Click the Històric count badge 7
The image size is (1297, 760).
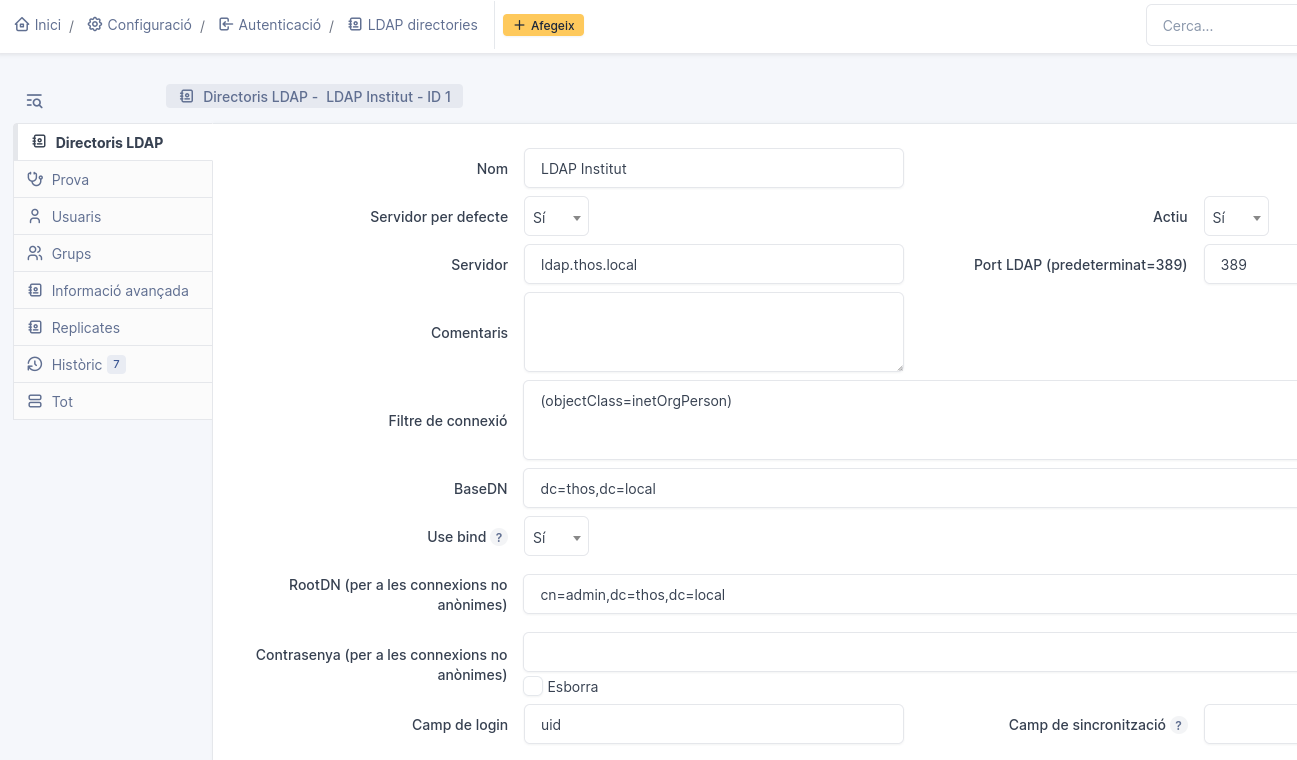click(x=116, y=365)
